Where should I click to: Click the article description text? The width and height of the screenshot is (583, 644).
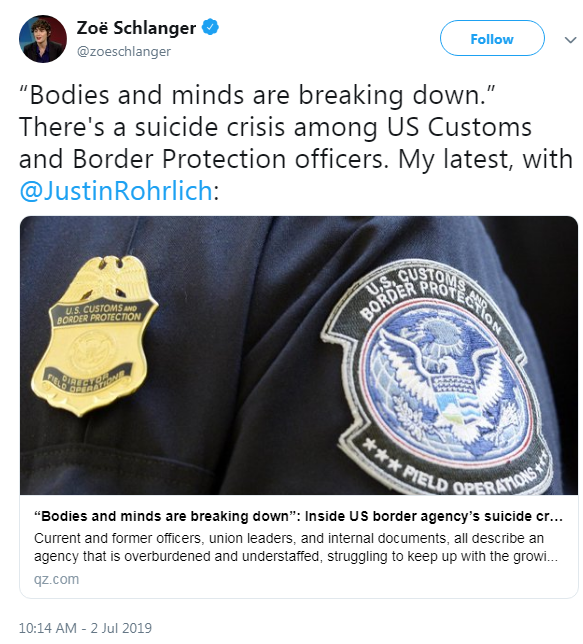[296, 547]
